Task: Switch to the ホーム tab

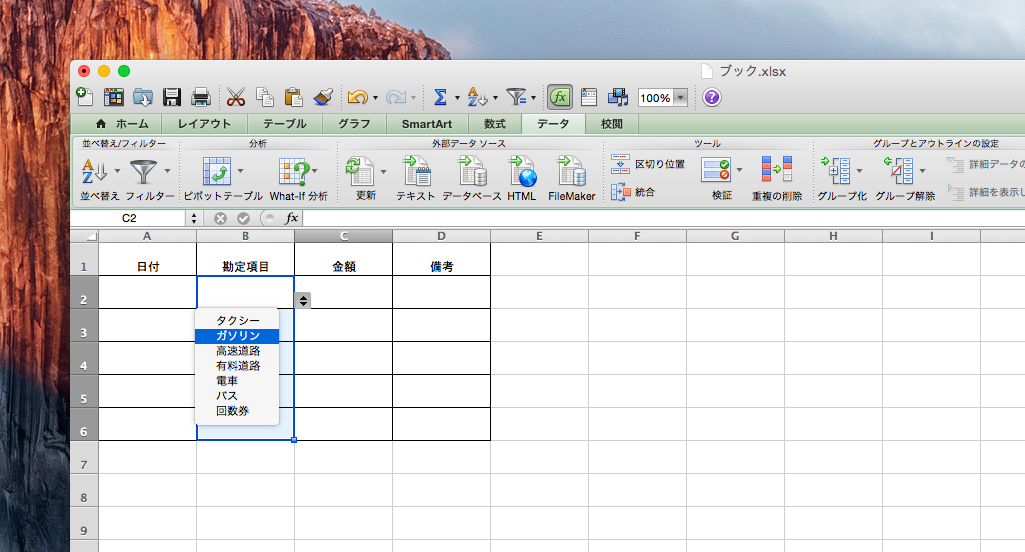Action: click(x=123, y=124)
